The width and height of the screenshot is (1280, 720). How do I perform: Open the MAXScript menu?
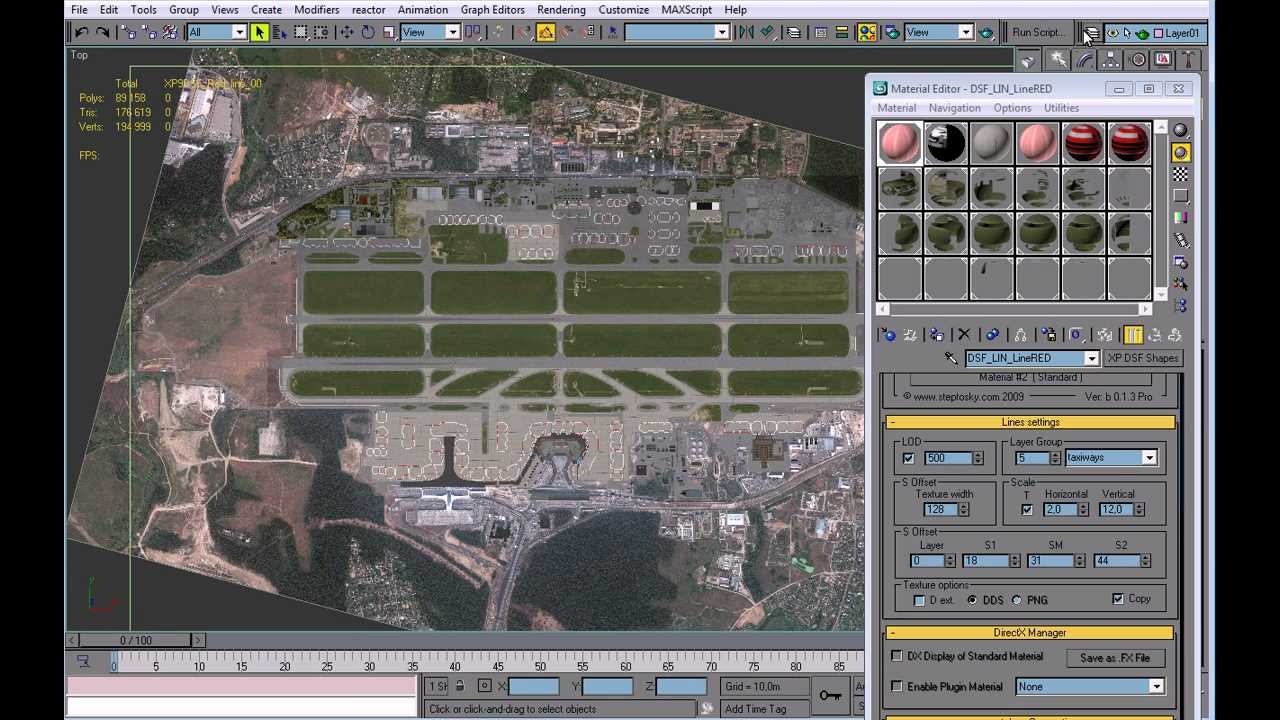(x=686, y=10)
